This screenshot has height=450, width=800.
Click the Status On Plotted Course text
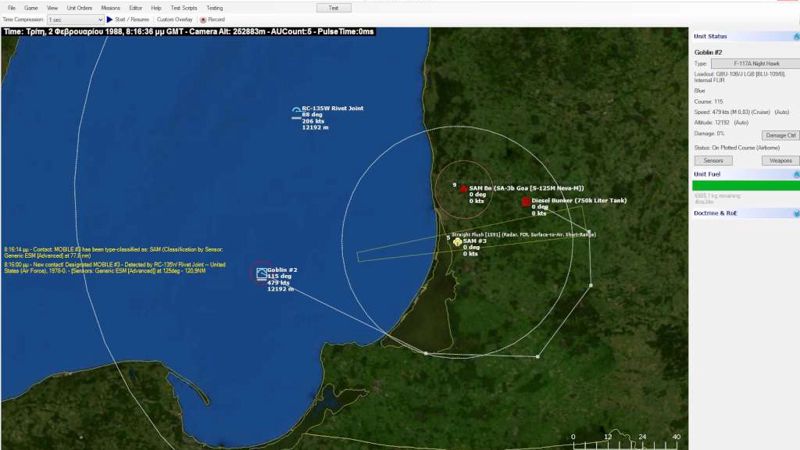pyautogui.click(x=737, y=148)
